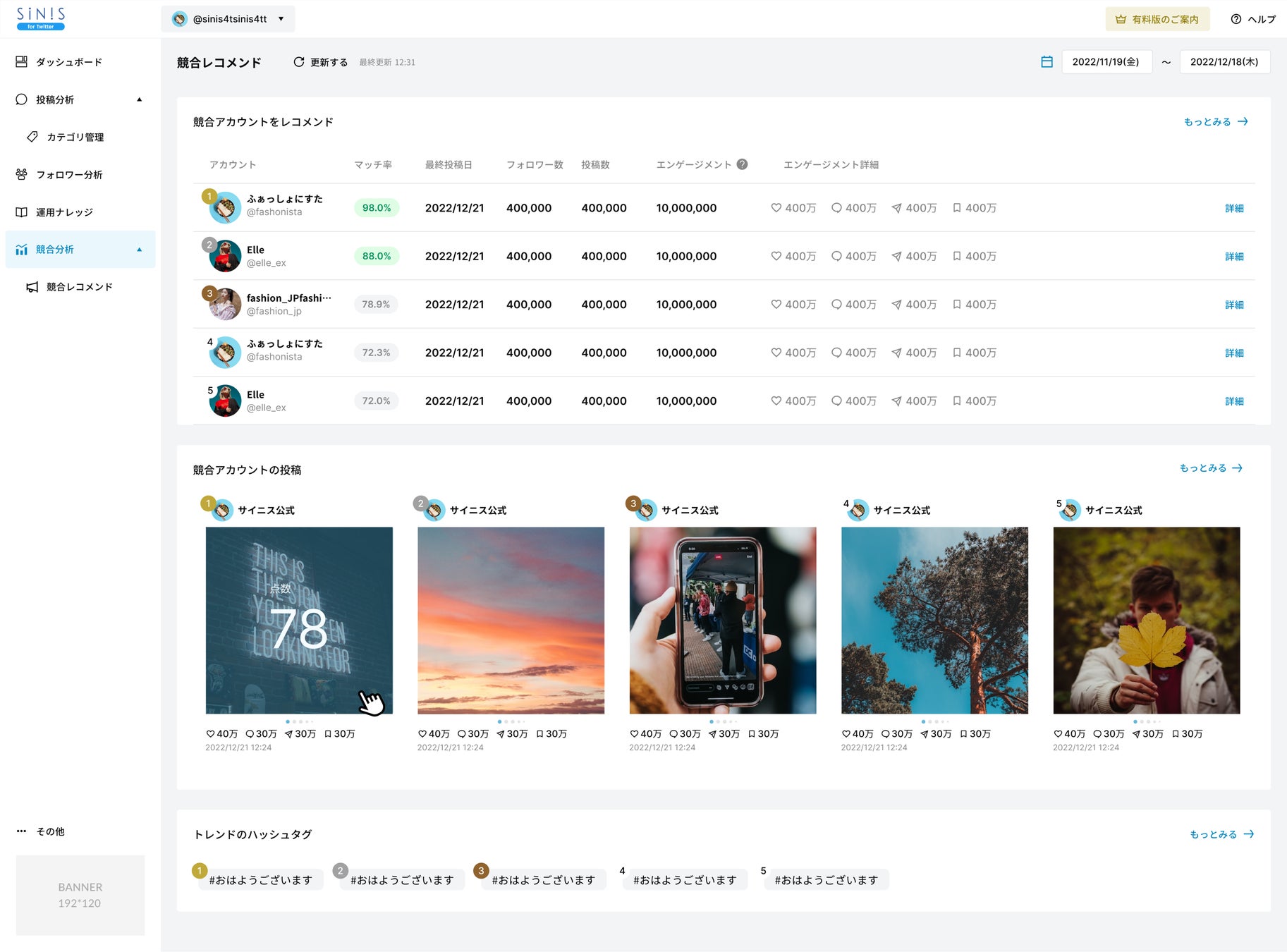Open the neon sign post thumbnail
The width and height of the screenshot is (1287, 952).
coord(299,621)
